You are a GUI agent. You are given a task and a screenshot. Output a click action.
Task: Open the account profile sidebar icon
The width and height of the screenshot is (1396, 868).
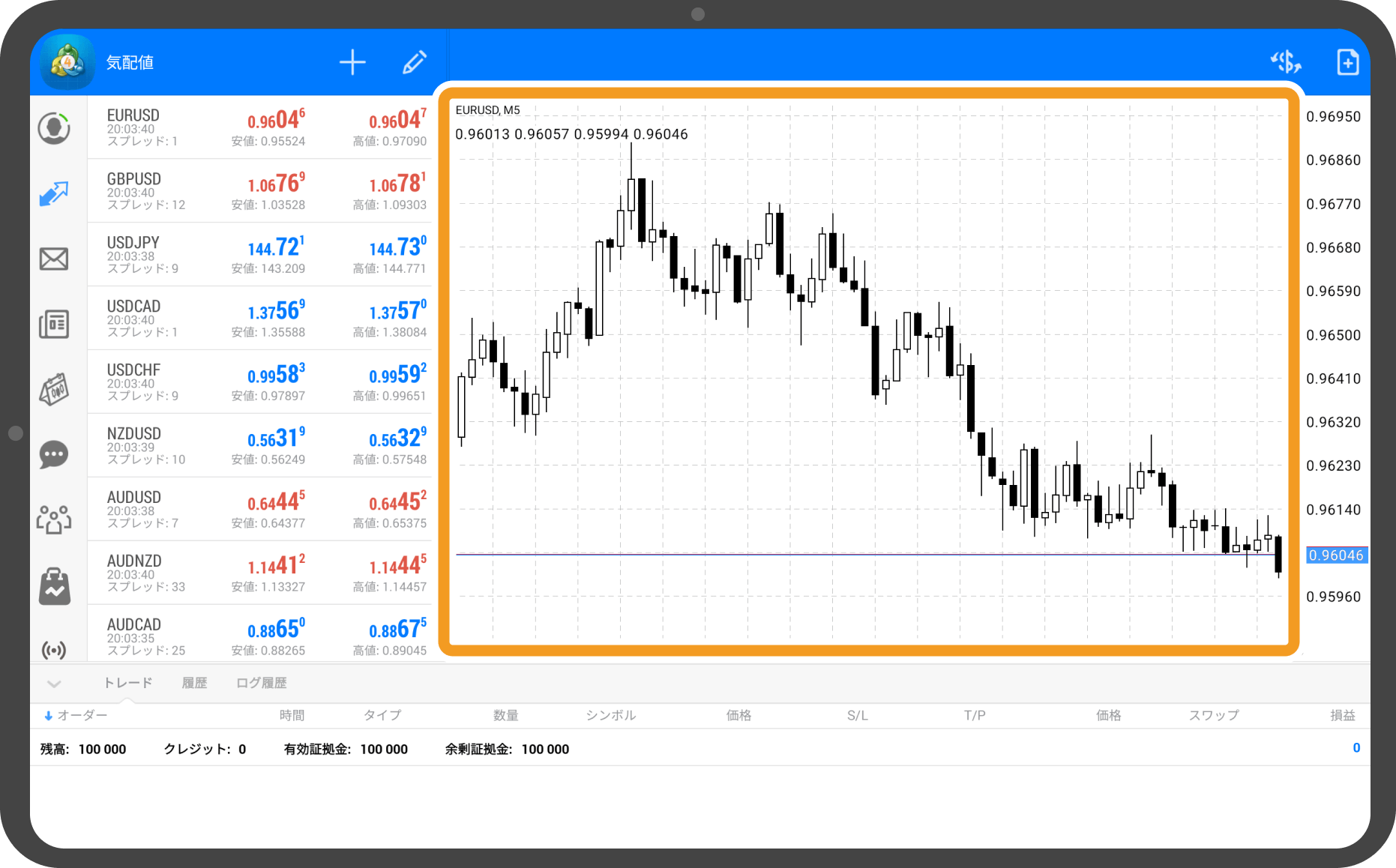(54, 128)
